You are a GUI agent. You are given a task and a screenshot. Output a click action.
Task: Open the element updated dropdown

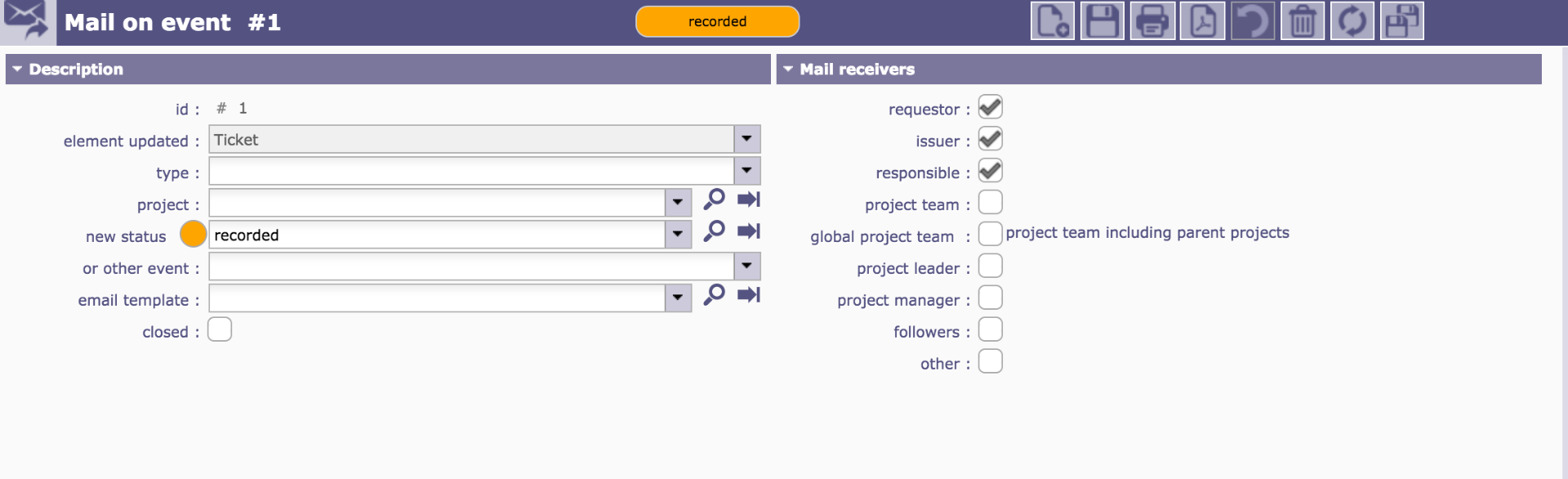(x=746, y=140)
